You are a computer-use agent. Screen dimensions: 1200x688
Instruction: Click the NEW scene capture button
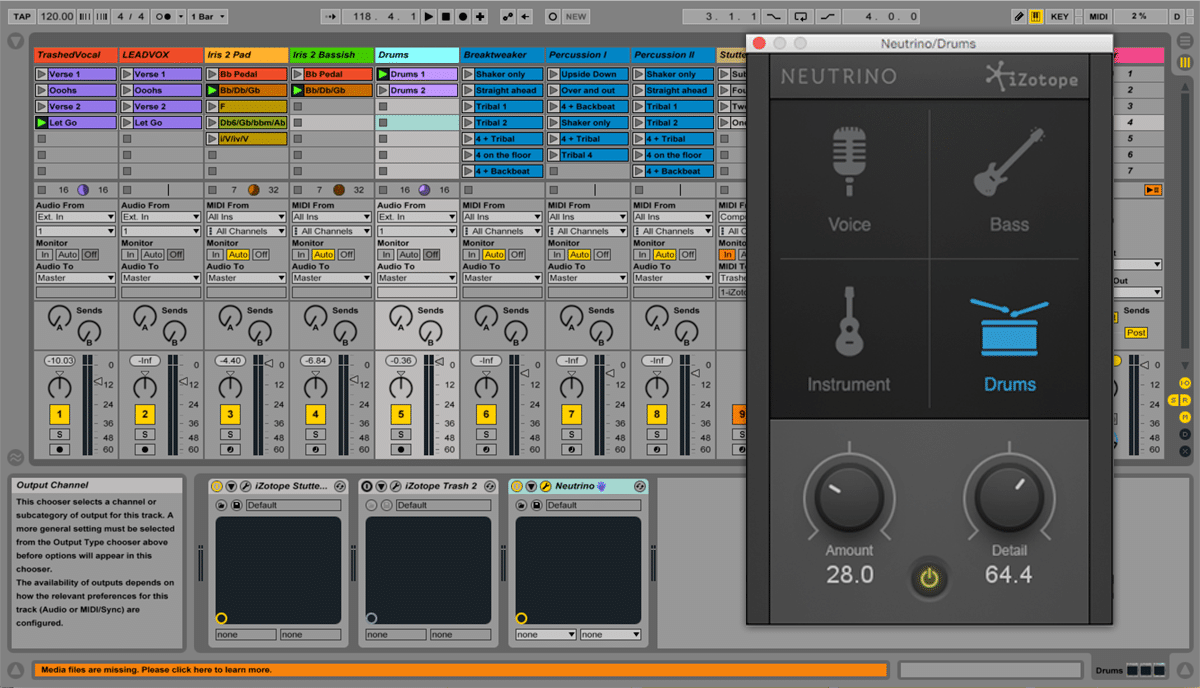point(576,17)
